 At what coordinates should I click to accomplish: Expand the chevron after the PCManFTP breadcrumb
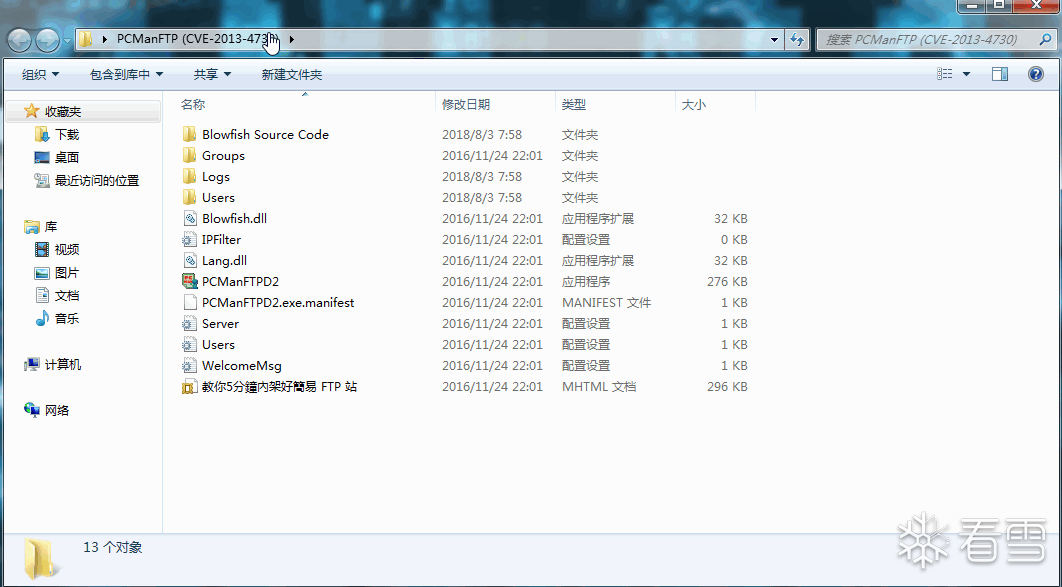(x=291, y=39)
